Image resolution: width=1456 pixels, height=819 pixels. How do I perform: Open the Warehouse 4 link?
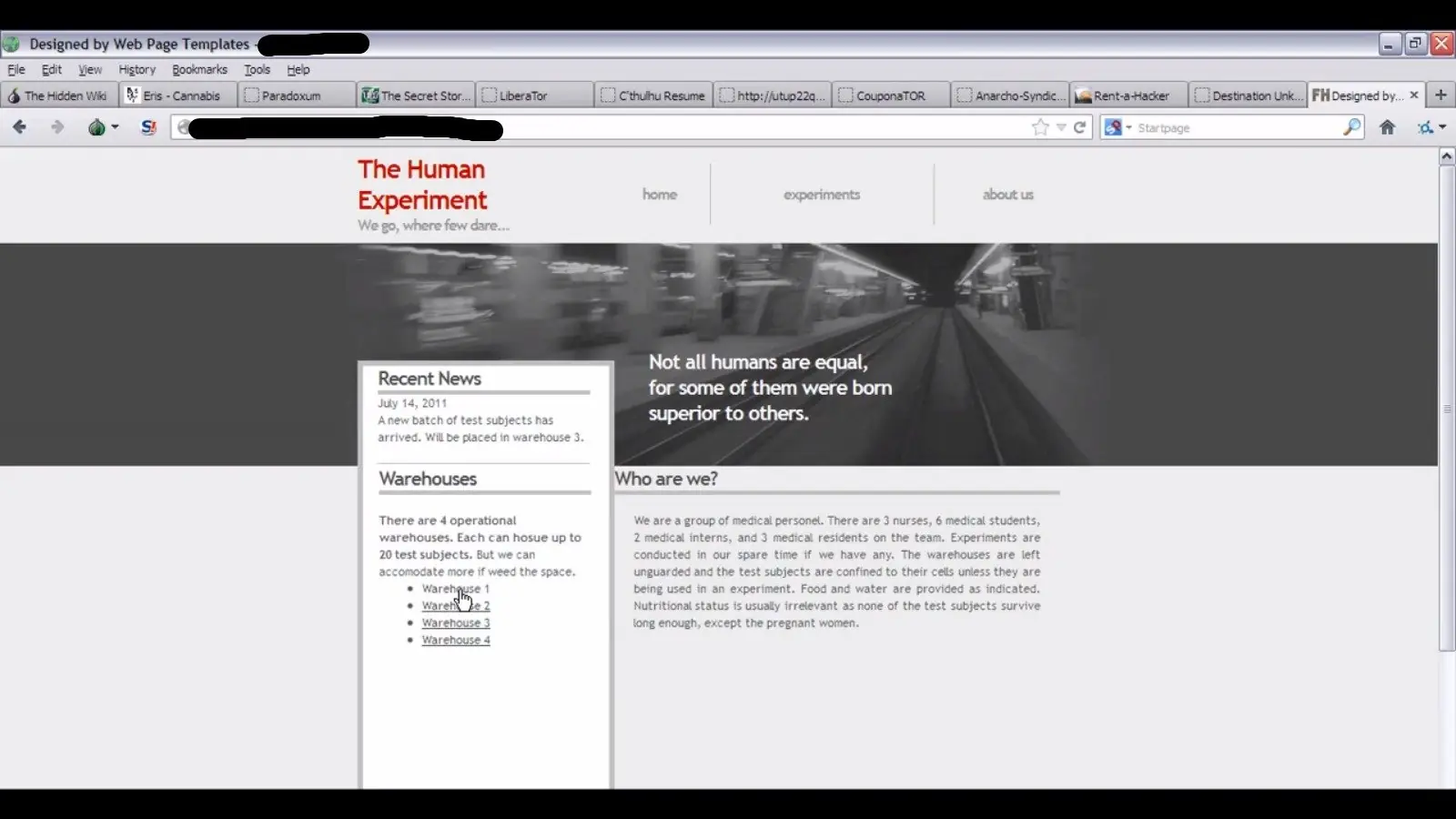[x=456, y=641]
